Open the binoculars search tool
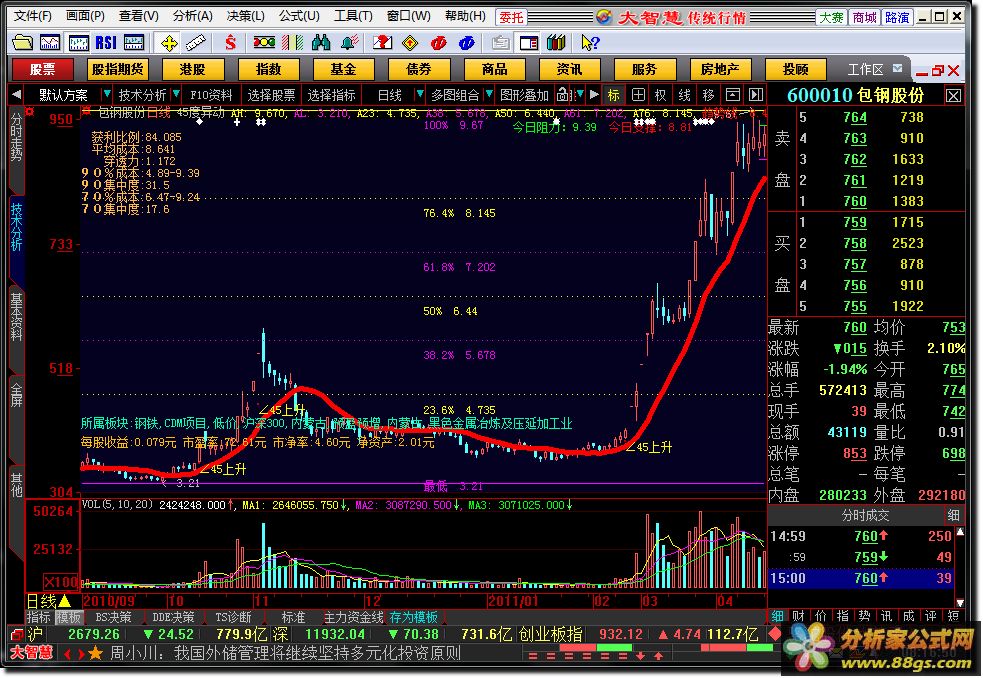983x678 pixels. 320,43
